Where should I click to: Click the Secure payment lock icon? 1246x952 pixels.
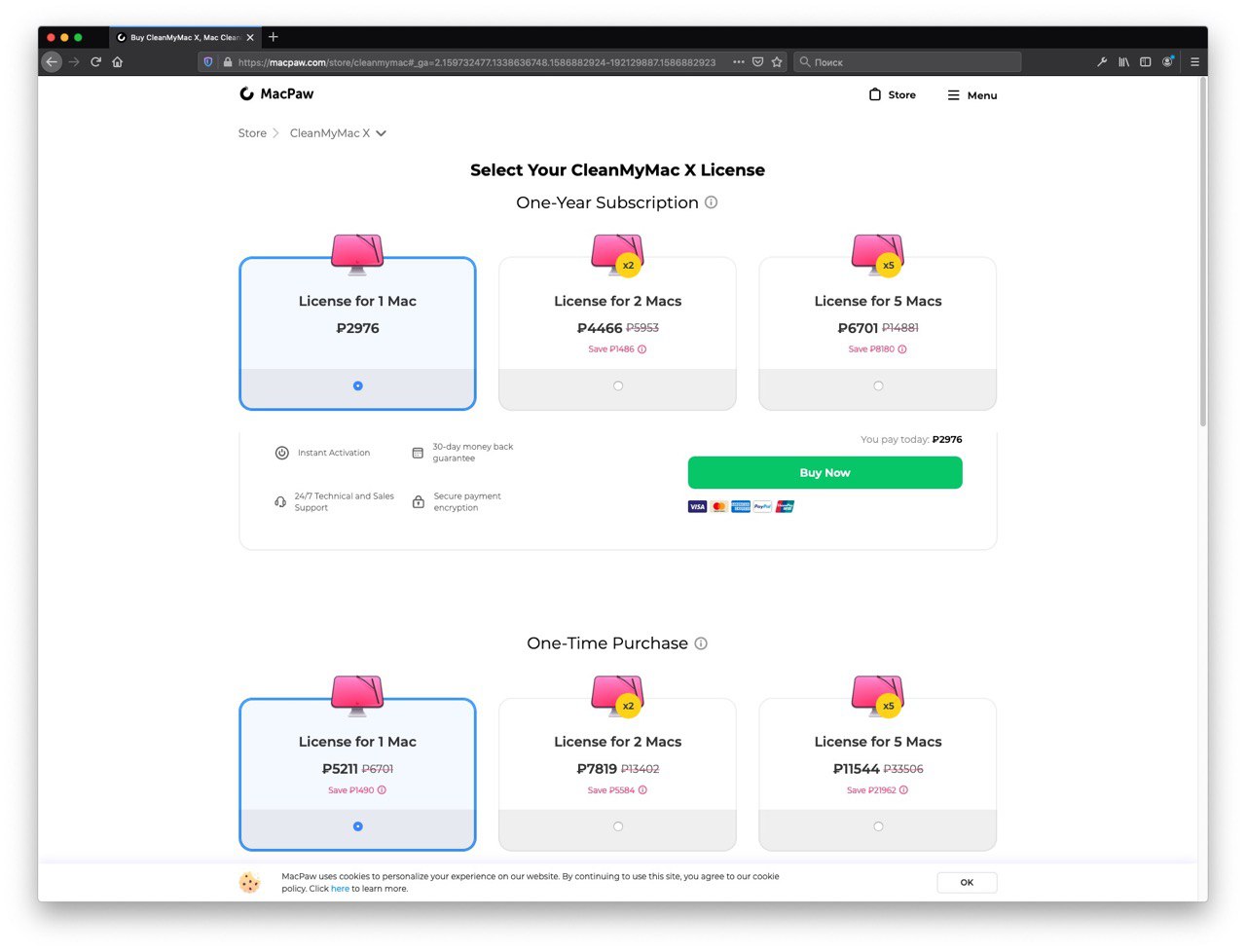tap(419, 502)
